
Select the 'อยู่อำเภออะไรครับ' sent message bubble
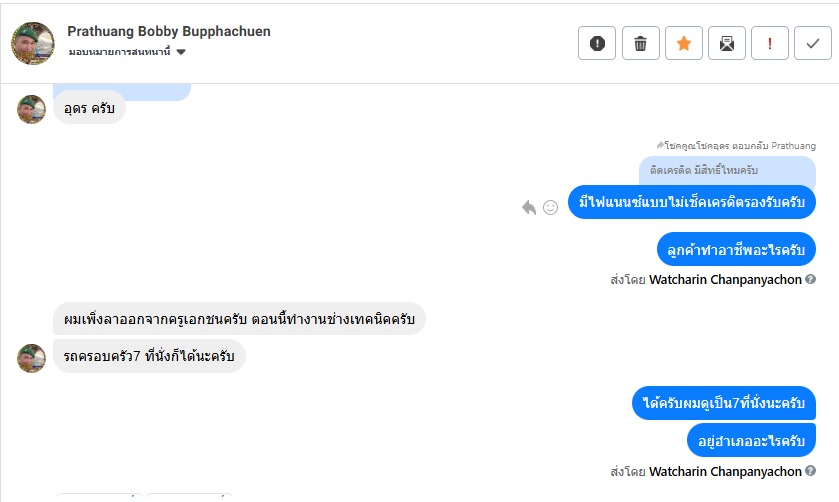[751, 440]
